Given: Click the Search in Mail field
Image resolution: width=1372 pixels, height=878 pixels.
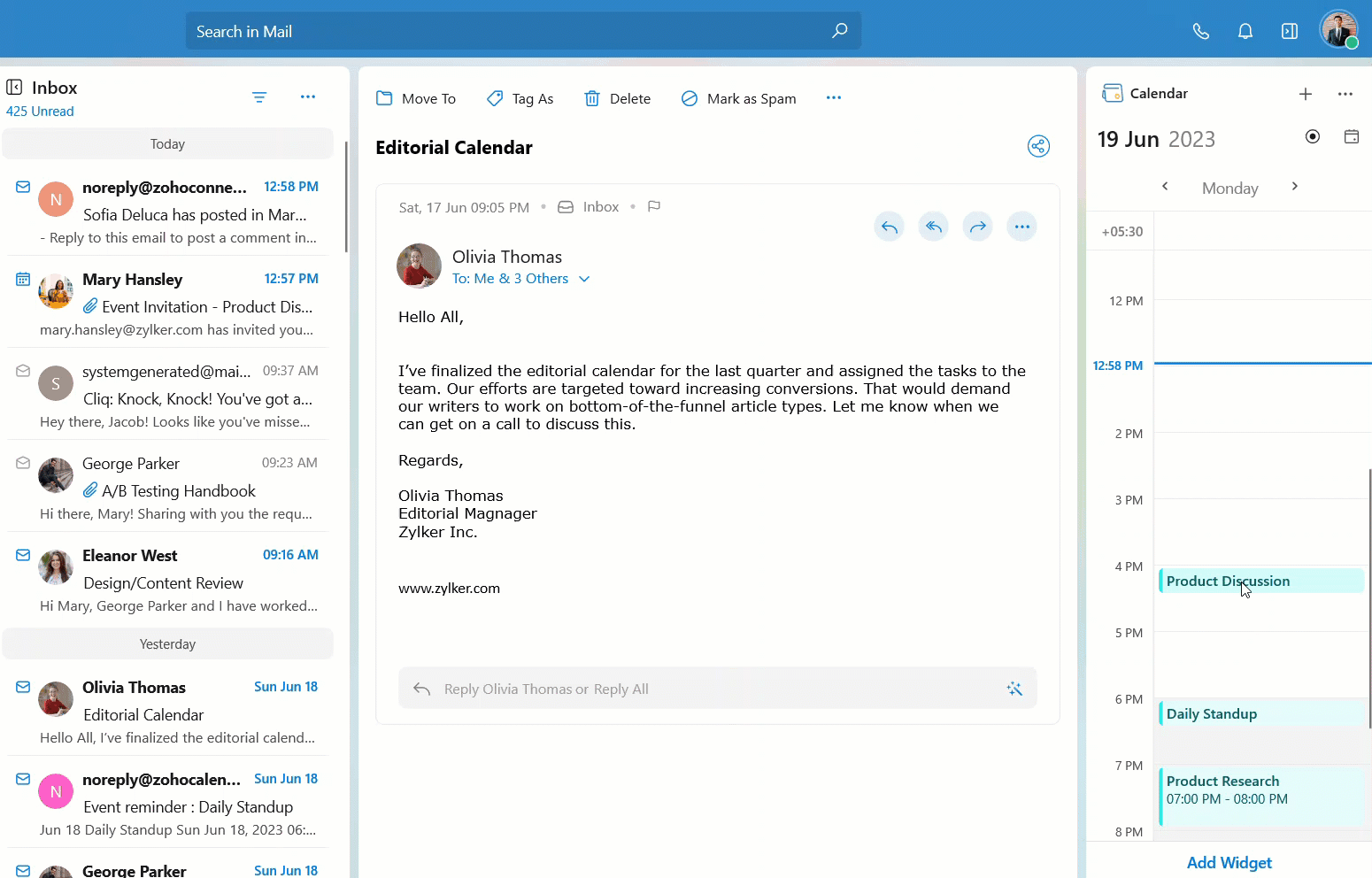Looking at the screenshot, I should tap(523, 31).
